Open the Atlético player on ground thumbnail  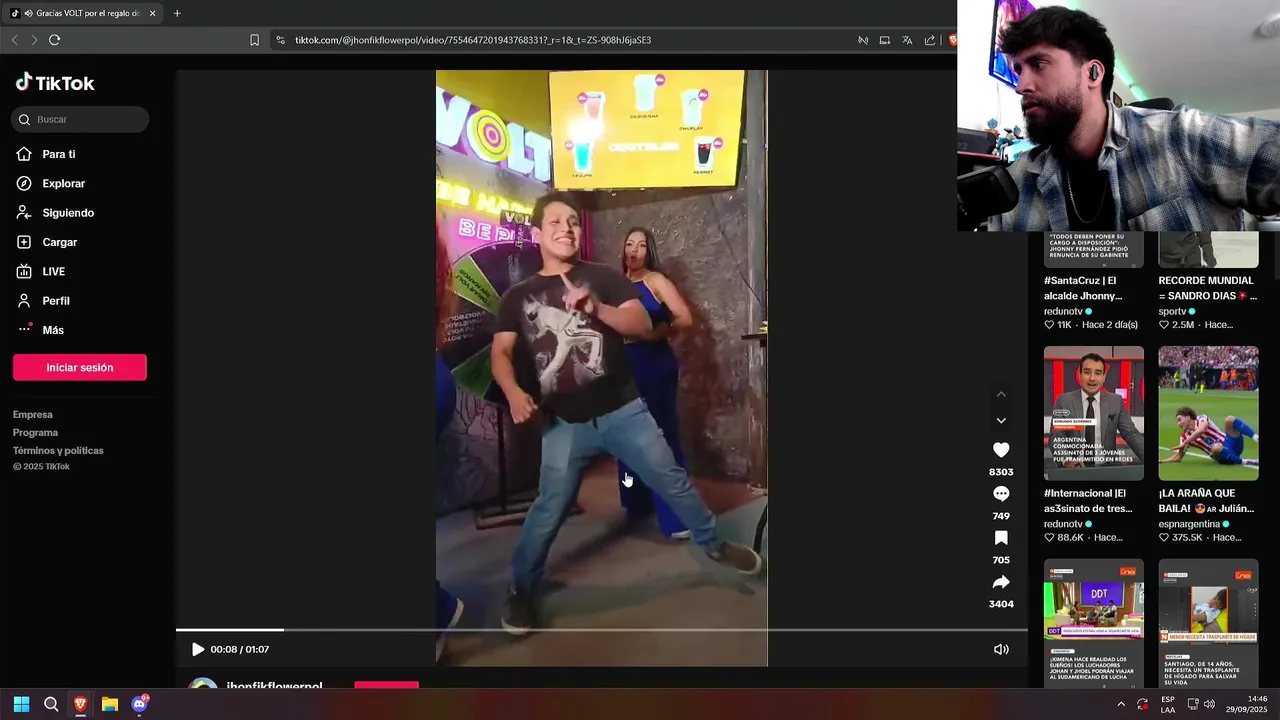1208,413
